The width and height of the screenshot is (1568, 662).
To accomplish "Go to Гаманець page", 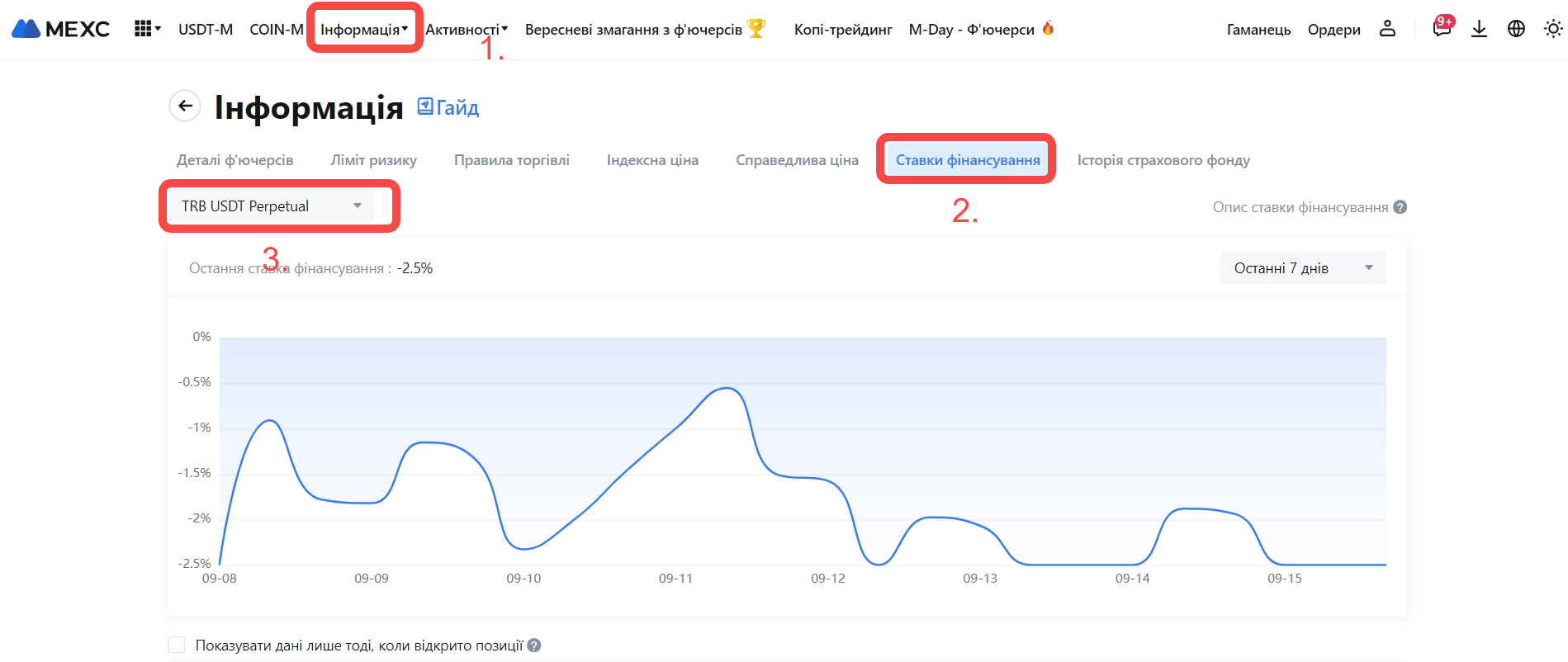I will [x=1258, y=30].
